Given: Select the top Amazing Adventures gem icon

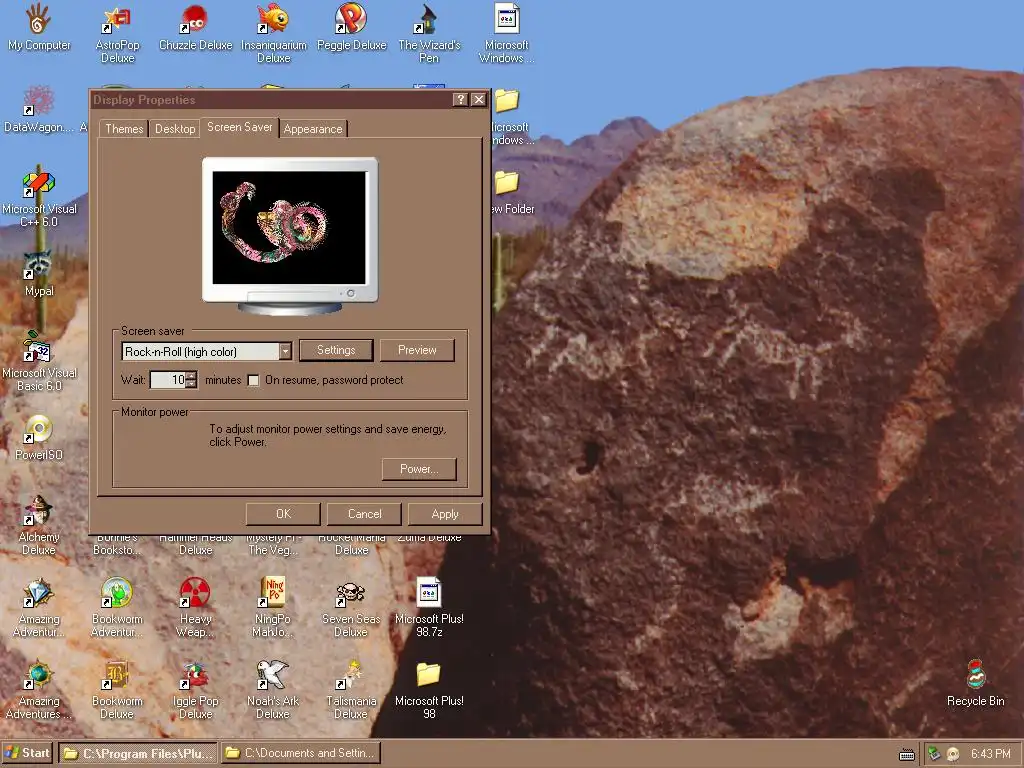Looking at the screenshot, I should click(x=39, y=594).
